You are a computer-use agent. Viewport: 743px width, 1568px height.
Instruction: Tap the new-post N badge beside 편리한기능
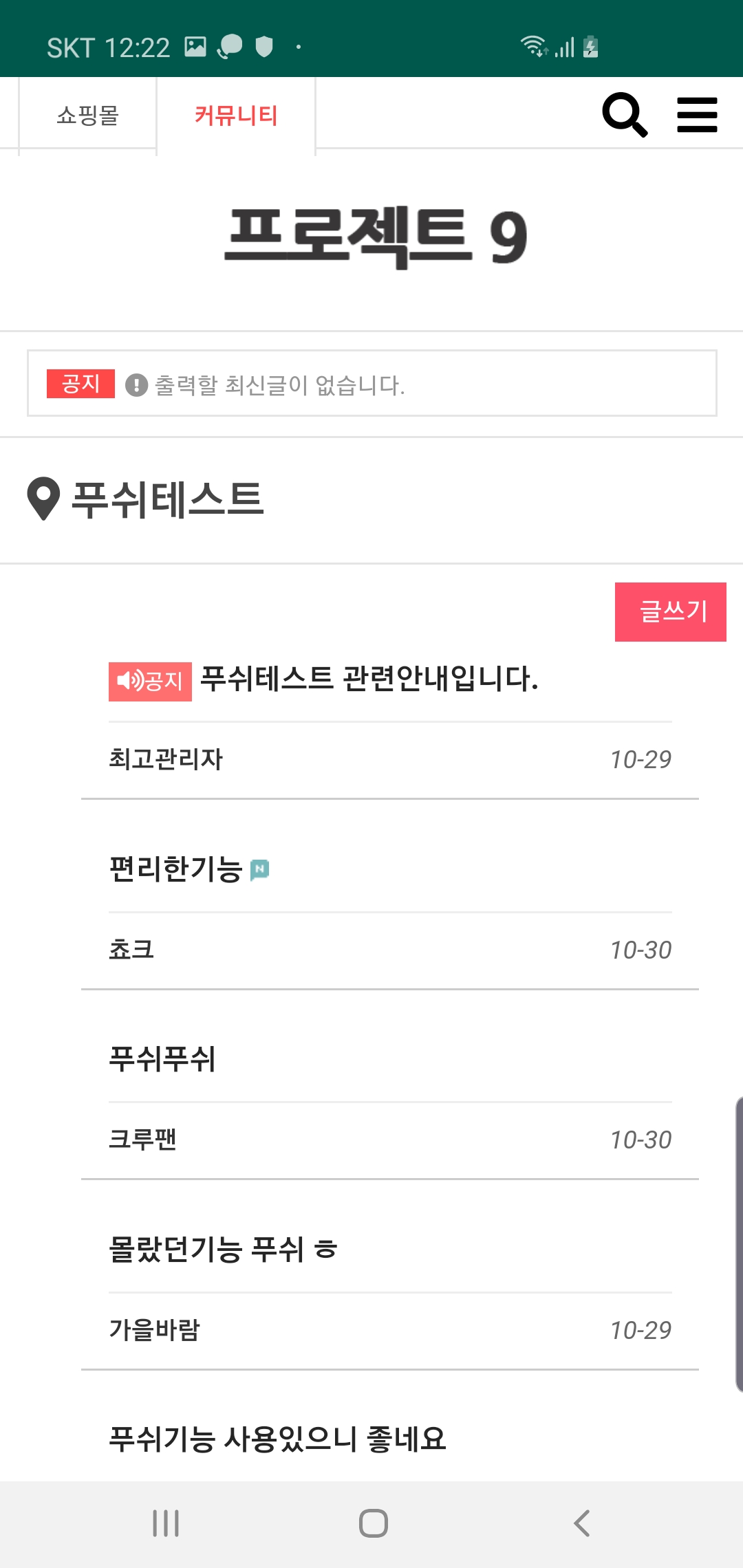pyautogui.click(x=259, y=870)
